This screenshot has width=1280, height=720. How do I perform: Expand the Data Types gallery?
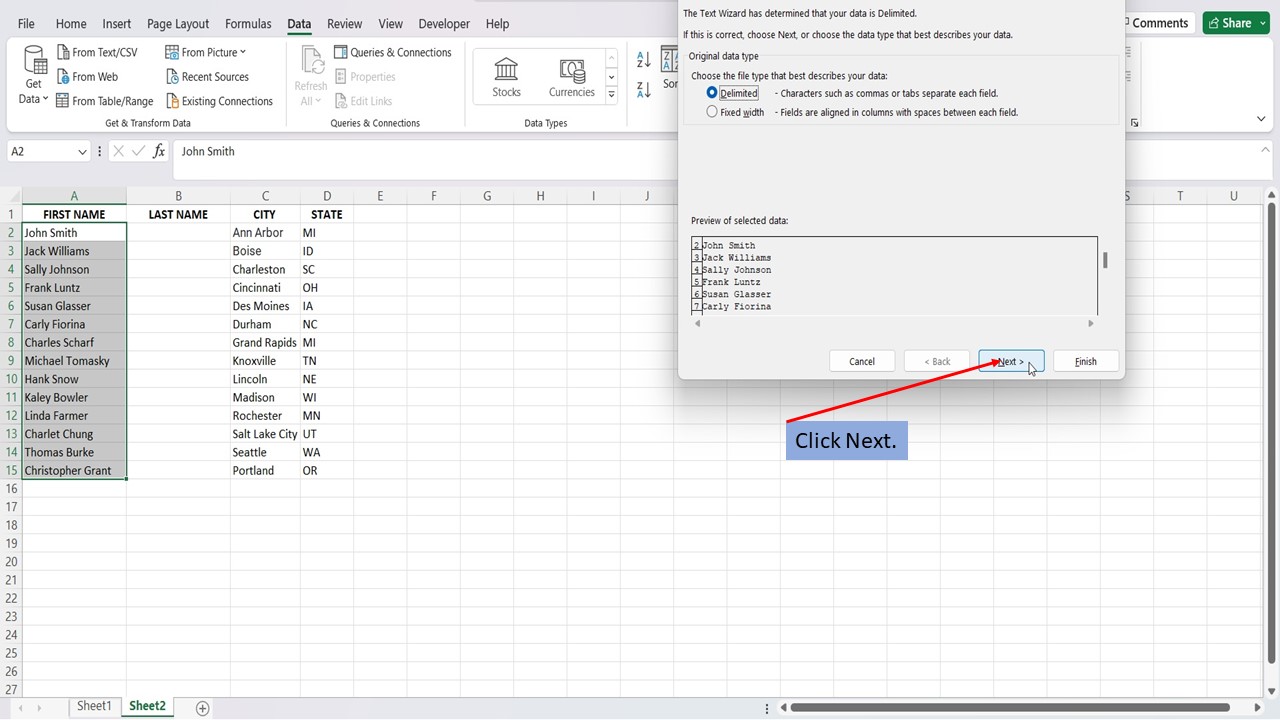pos(612,95)
